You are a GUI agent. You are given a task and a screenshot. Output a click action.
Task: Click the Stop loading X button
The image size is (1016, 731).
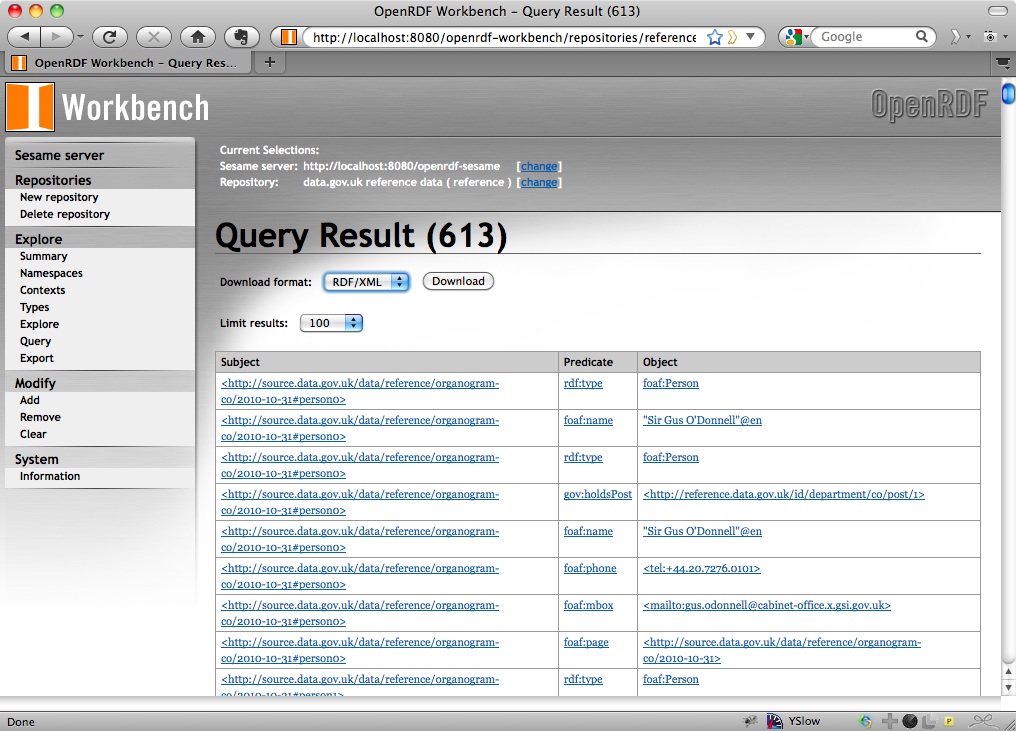click(154, 37)
